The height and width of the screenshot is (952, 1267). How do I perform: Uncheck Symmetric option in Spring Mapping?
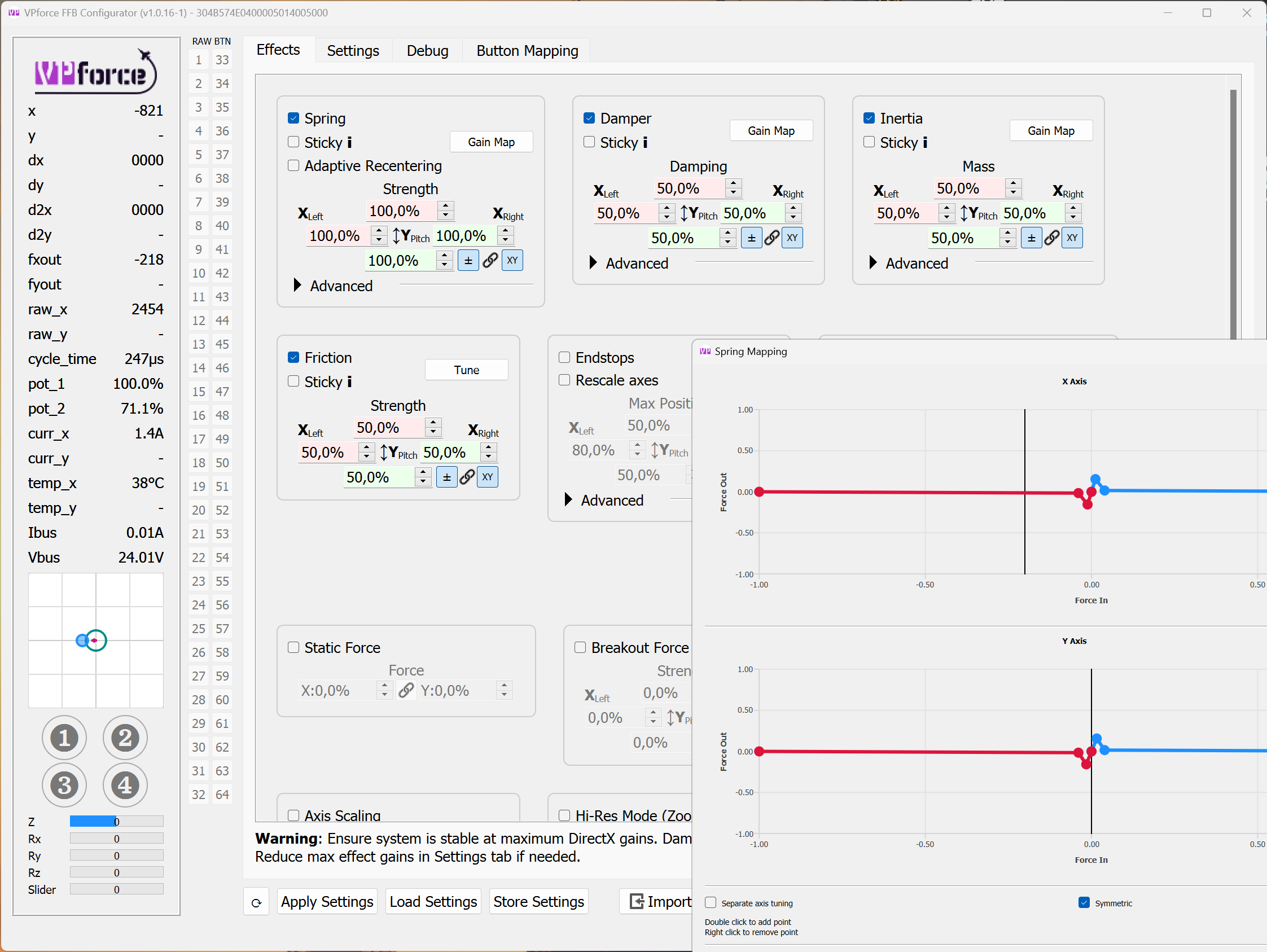coord(1084,903)
